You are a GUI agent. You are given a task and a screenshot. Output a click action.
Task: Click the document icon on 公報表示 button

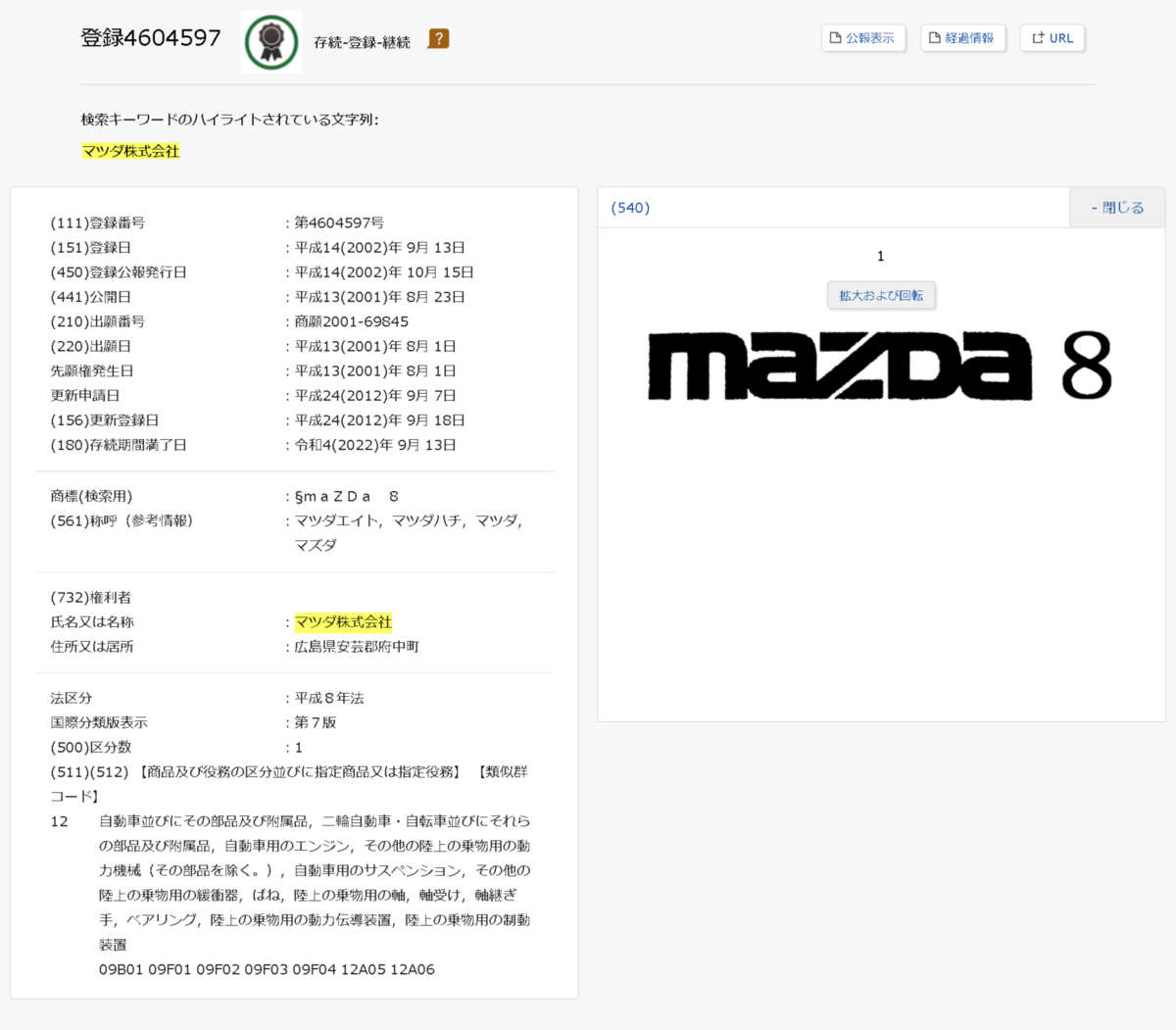pos(836,37)
